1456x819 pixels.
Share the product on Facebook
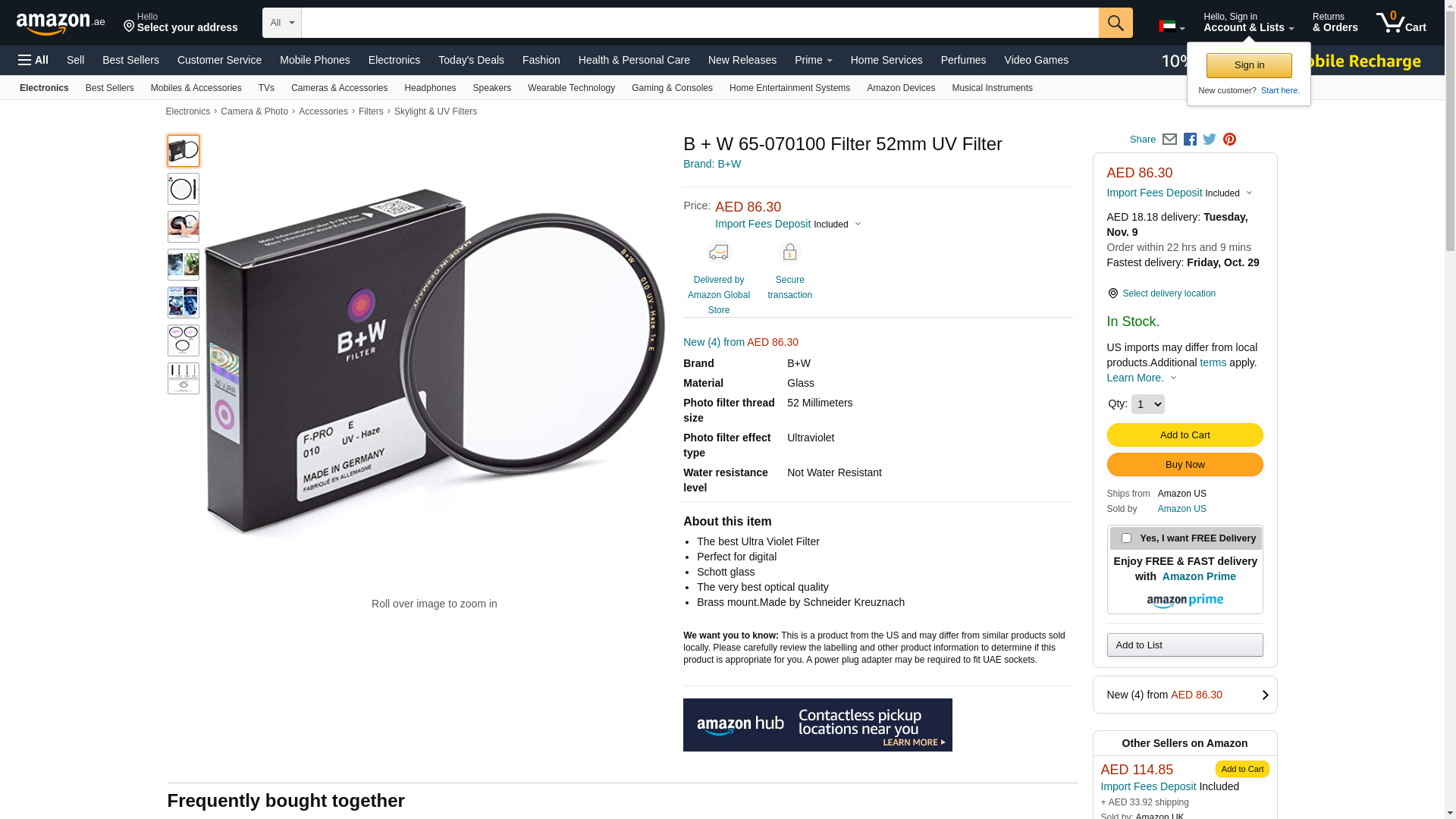pos(1190,140)
